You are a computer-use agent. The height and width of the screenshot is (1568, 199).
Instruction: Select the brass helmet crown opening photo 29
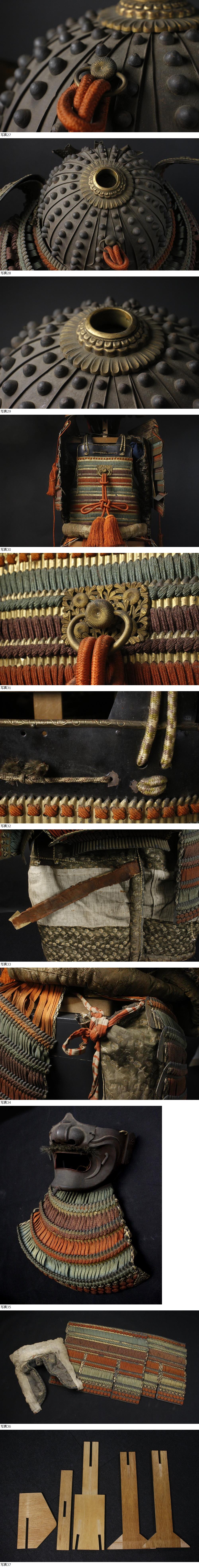click(99, 342)
